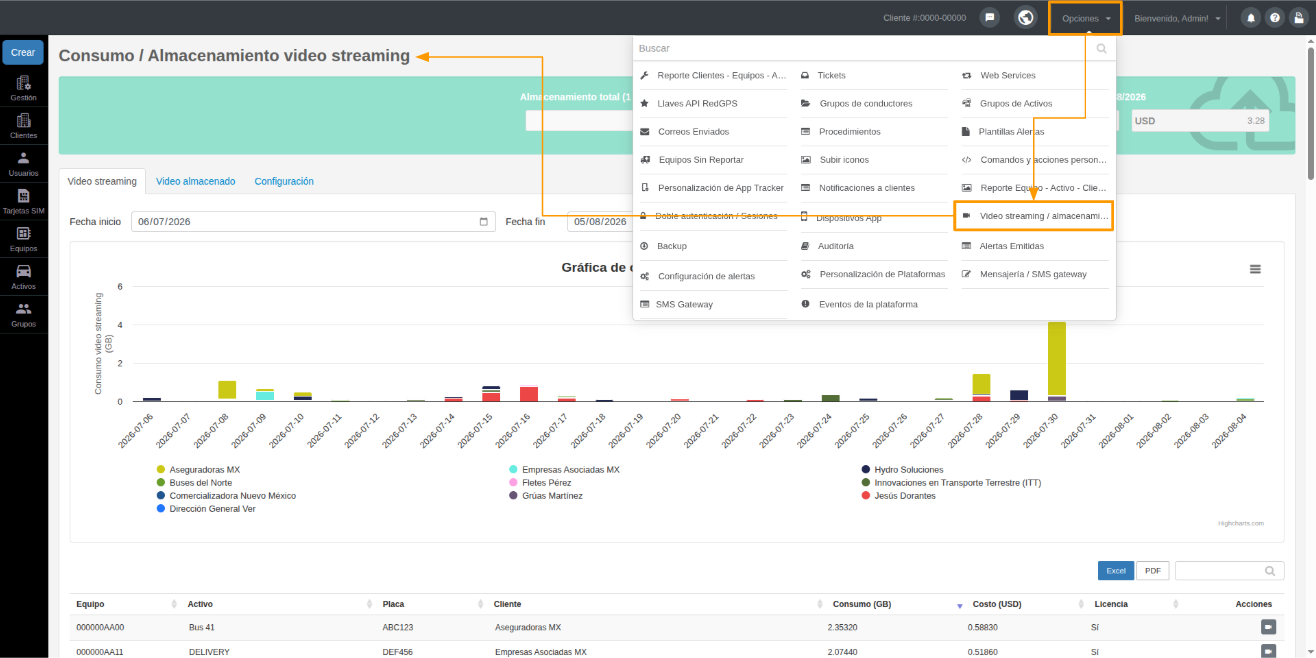Open the Fecha inicio calendar picker
The image size is (1316, 658).
[484, 222]
